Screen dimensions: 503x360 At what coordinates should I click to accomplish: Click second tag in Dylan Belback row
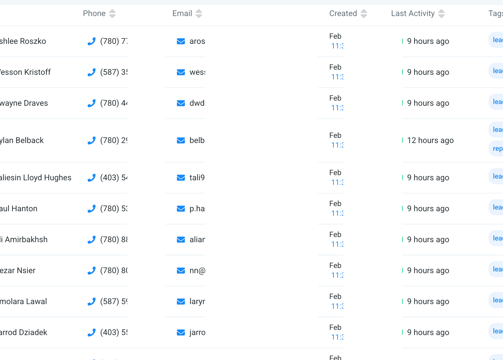pyautogui.click(x=496, y=149)
